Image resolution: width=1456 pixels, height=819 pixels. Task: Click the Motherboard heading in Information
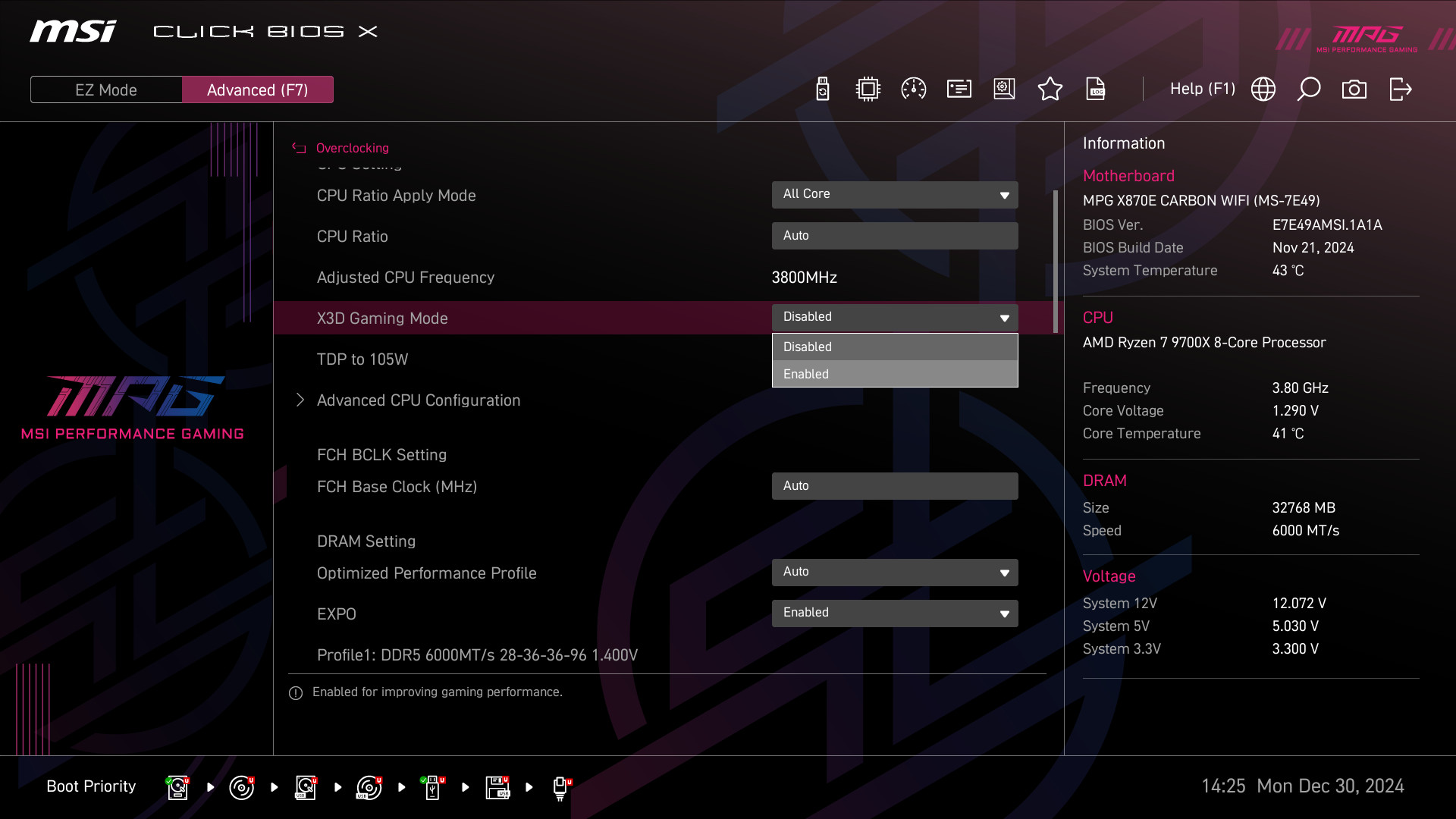coord(1128,176)
